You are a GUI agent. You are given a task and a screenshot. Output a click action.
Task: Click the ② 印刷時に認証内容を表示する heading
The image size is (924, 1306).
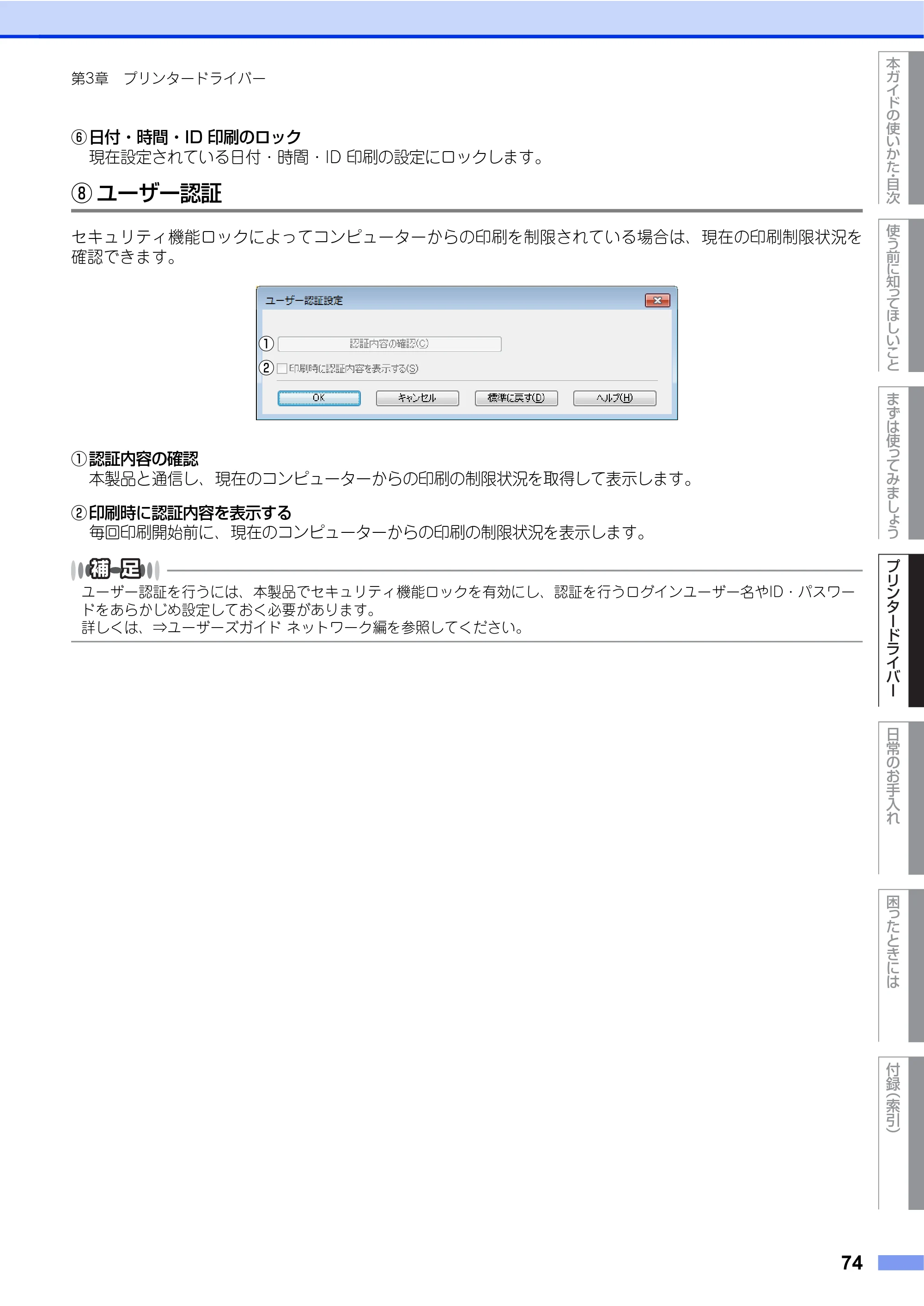(182, 513)
